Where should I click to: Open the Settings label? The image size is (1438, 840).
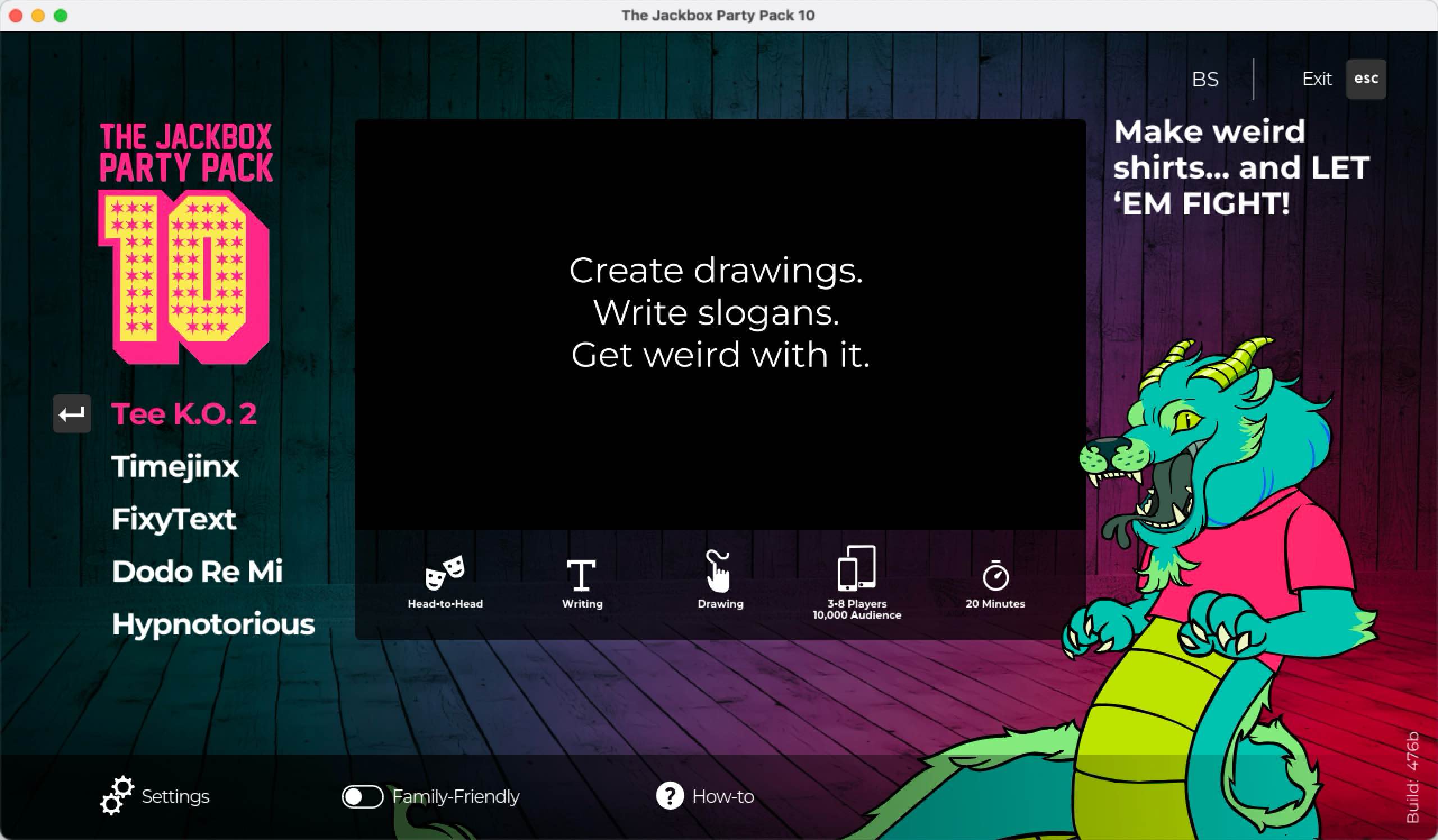point(175,797)
